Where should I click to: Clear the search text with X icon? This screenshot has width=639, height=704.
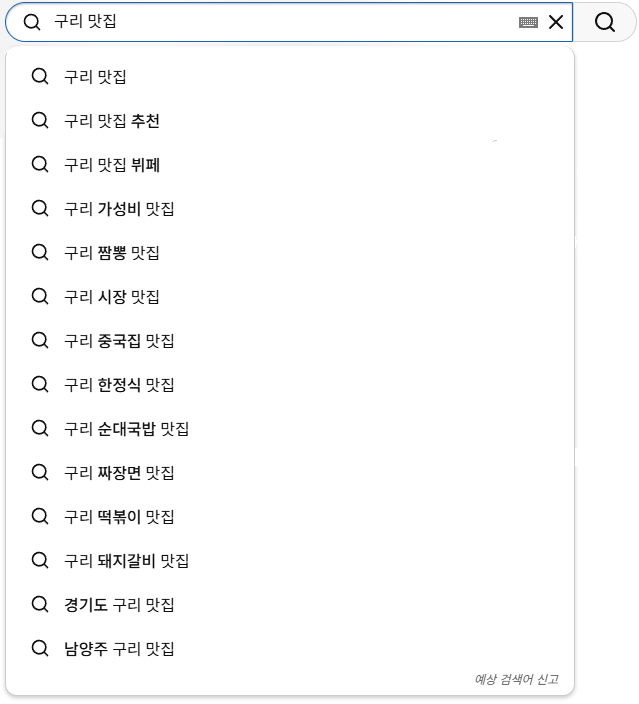pos(556,22)
